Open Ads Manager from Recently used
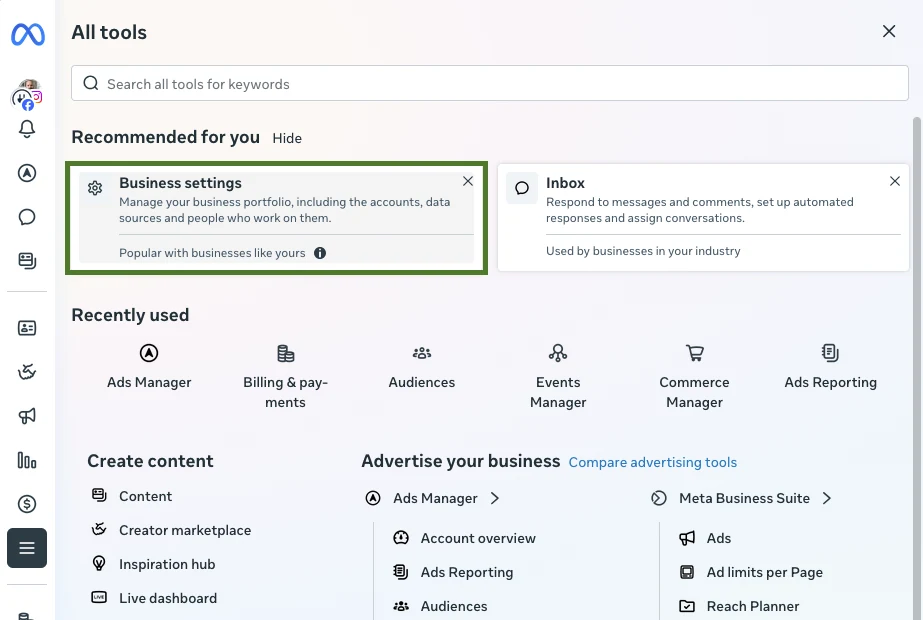The width and height of the screenshot is (923, 620). (x=149, y=367)
